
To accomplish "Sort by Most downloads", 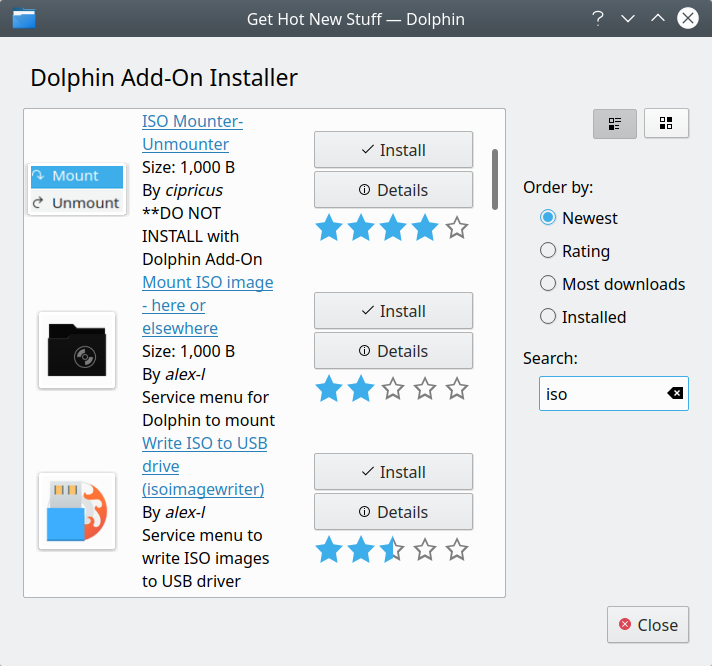I will click(548, 284).
